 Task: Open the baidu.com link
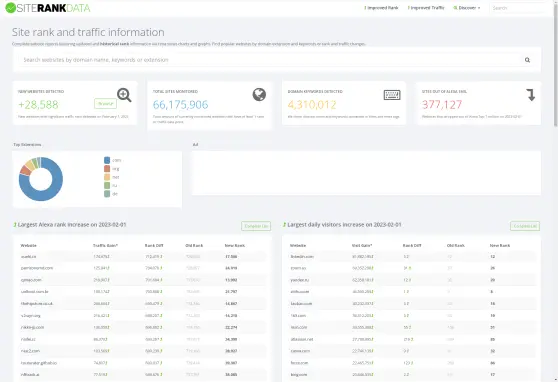301,304
